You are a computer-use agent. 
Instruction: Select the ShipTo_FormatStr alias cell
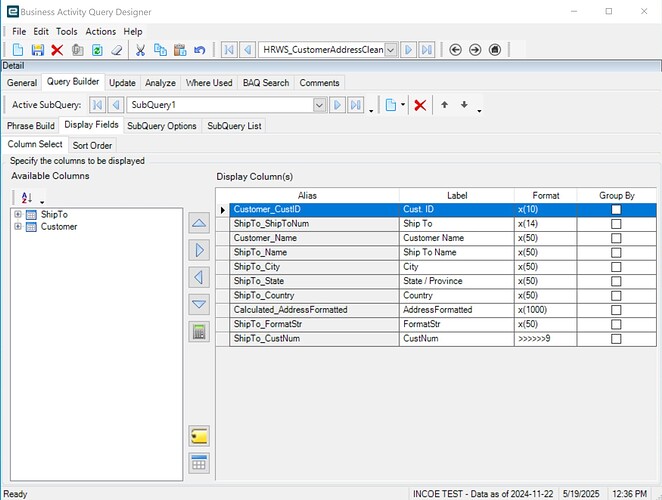pos(315,324)
